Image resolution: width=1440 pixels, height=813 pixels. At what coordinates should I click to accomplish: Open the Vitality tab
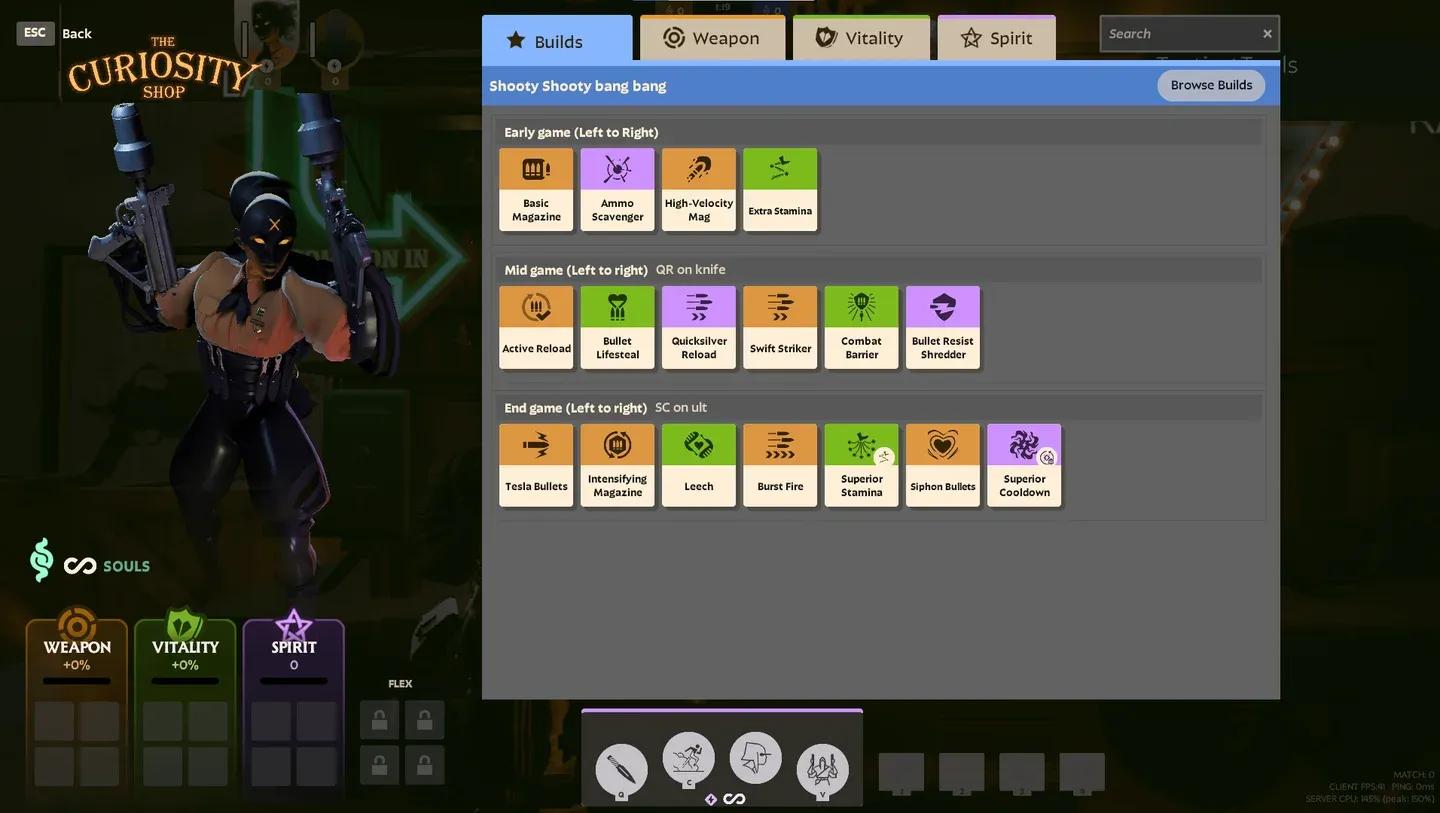click(x=861, y=38)
